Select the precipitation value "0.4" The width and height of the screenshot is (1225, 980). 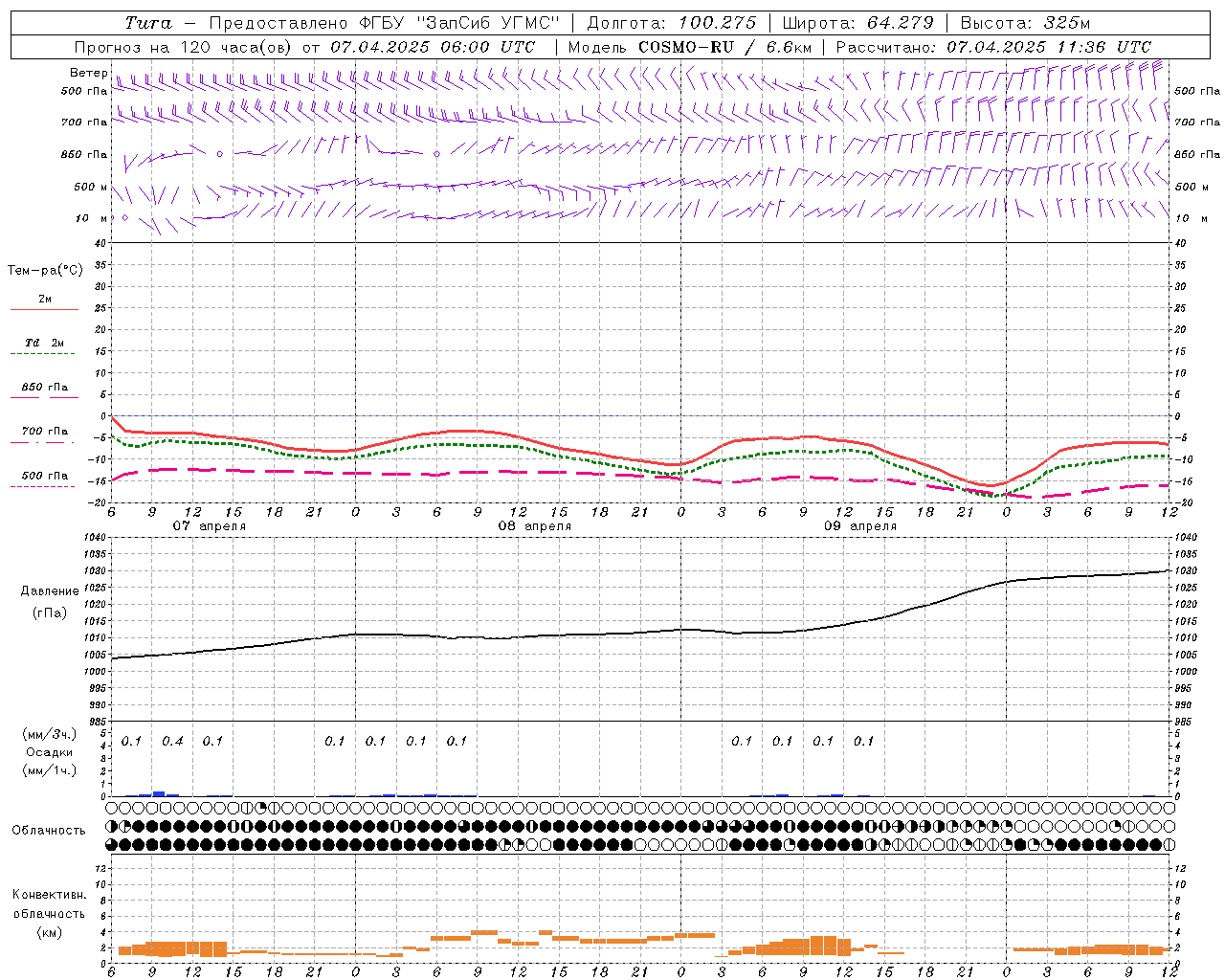pyautogui.click(x=172, y=741)
